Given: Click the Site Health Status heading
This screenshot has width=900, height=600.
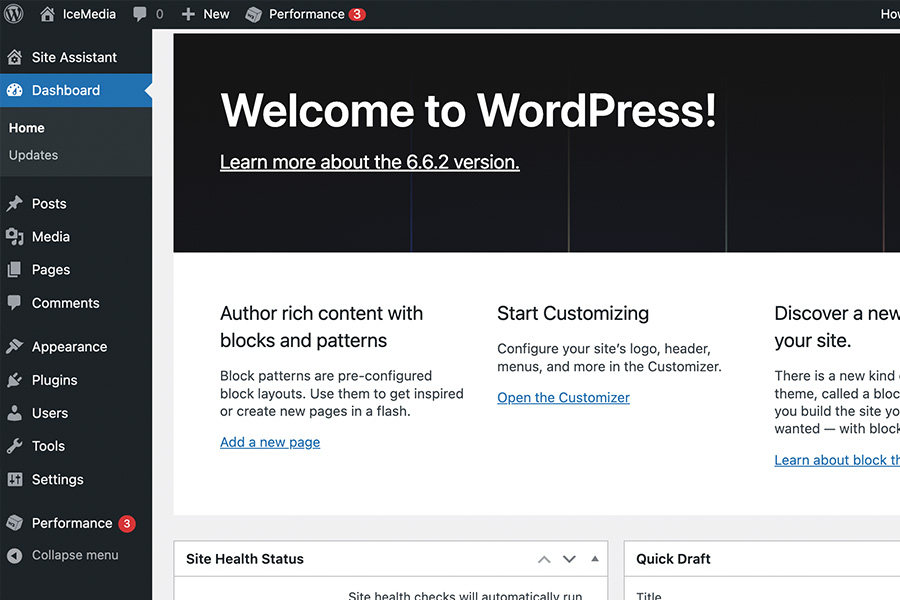Looking at the screenshot, I should [245, 559].
